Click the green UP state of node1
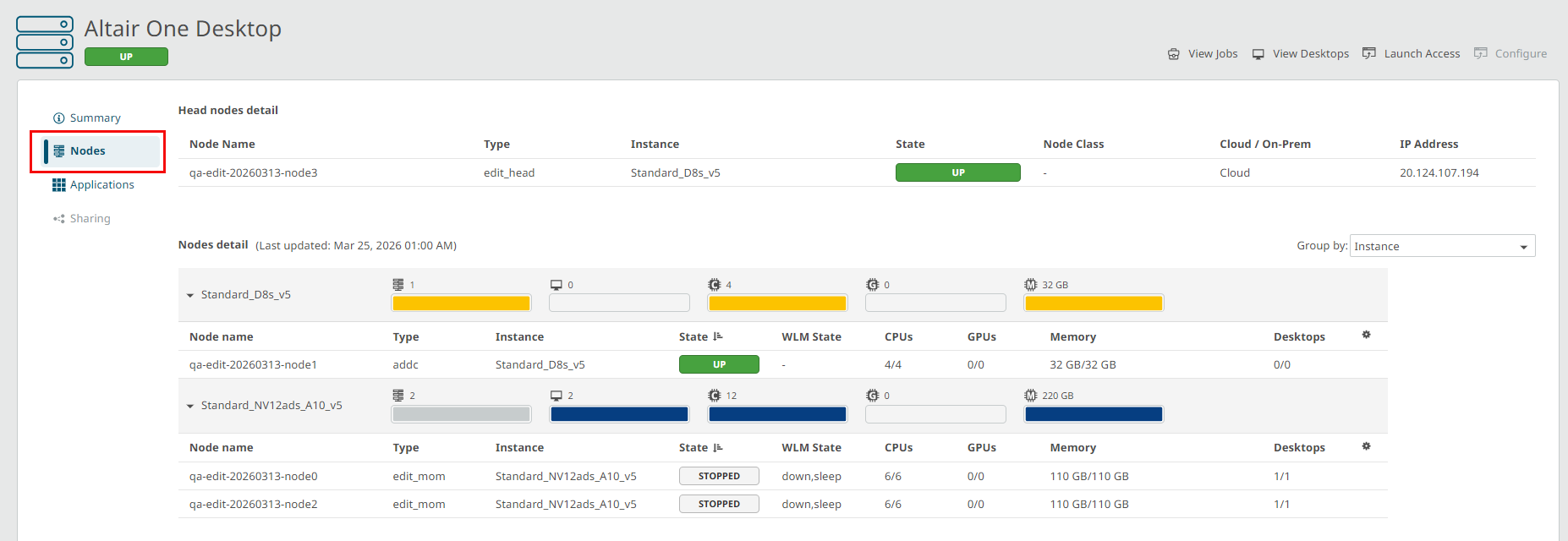This screenshot has width=1568, height=541. coord(719,365)
